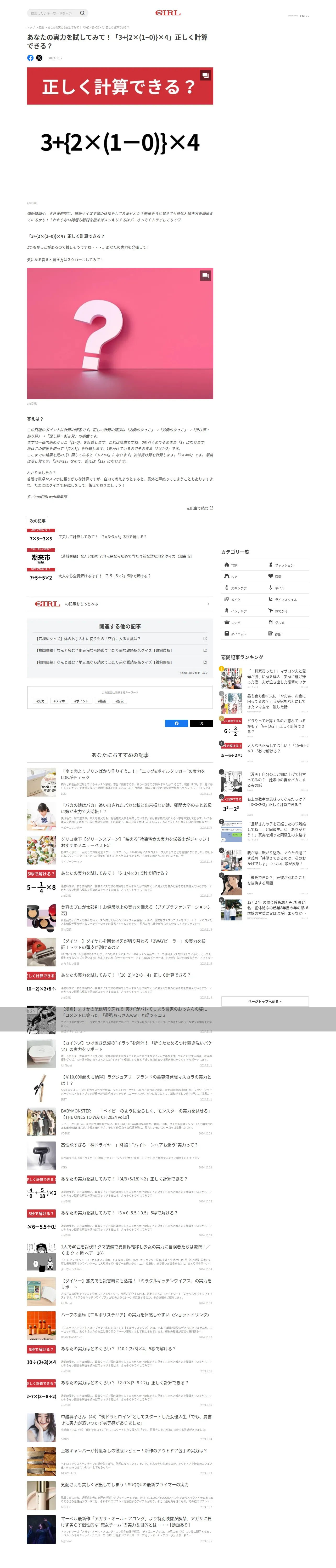This screenshot has height=1568, width=336.
Task: Click the グルメ fork and knife icon
Action: coord(271,622)
